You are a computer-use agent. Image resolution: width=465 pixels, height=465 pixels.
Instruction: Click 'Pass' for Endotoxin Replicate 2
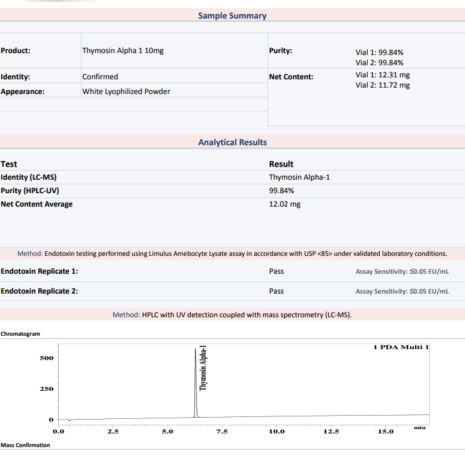pos(276,291)
